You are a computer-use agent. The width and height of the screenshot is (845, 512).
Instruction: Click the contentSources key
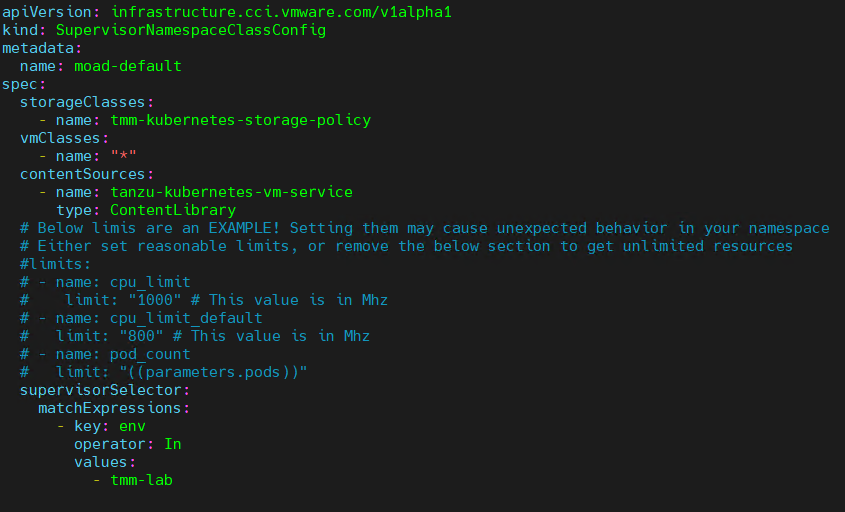pyautogui.click(x=82, y=174)
